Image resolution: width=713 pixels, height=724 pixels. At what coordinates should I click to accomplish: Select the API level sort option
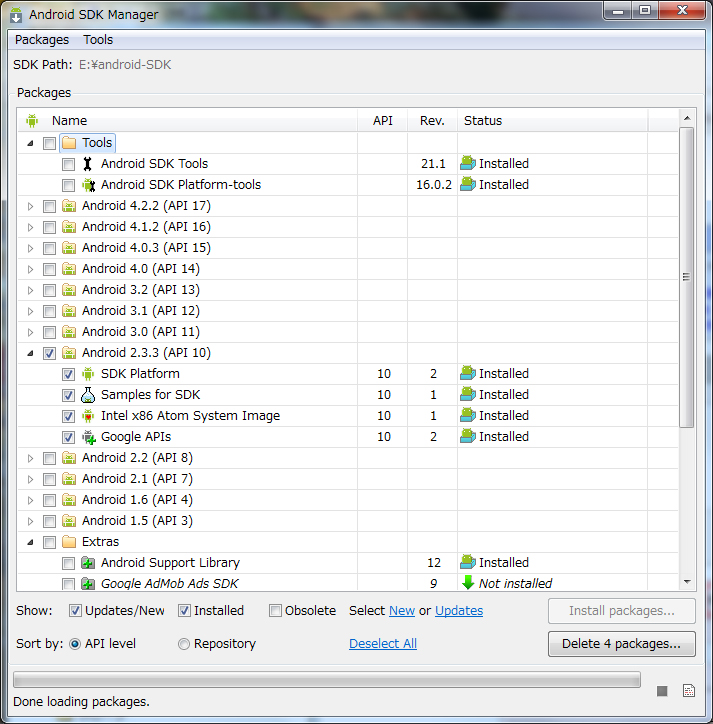pyautogui.click(x=75, y=644)
